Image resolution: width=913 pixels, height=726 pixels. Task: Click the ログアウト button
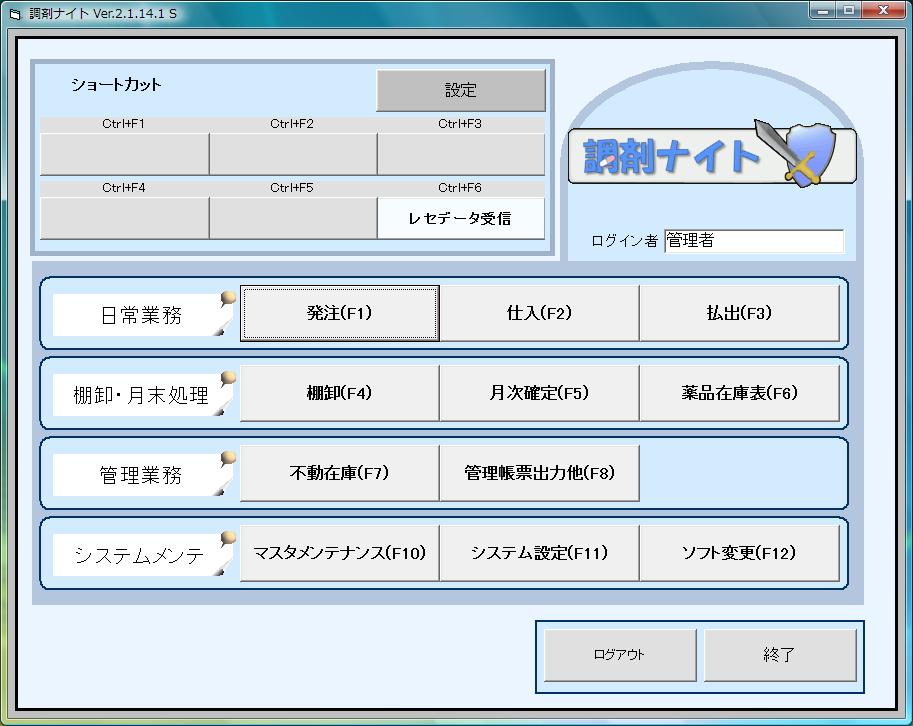point(620,655)
